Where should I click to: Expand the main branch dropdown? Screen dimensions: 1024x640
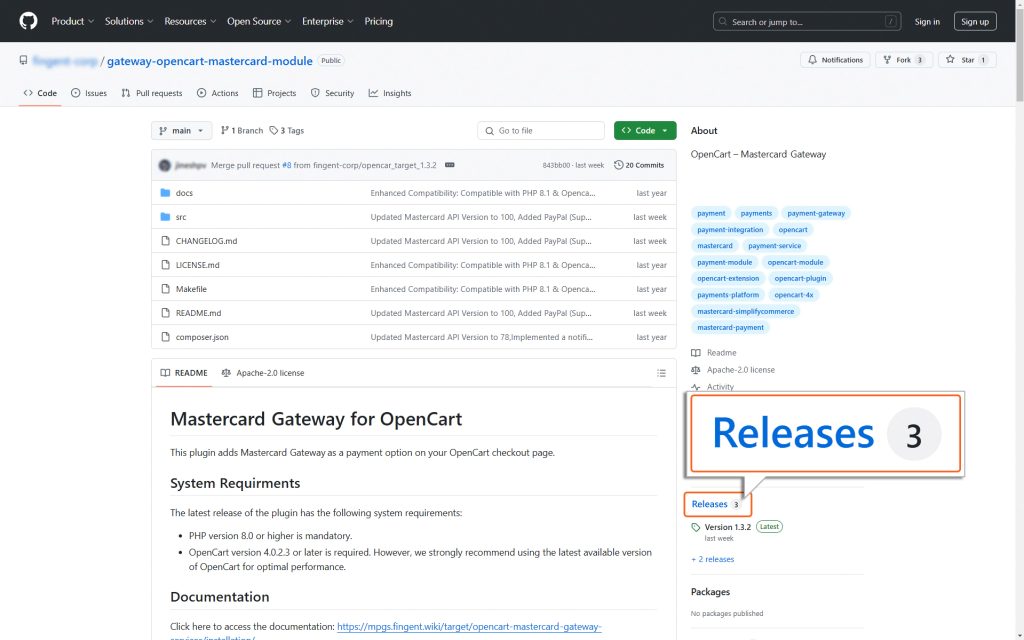tap(182, 131)
